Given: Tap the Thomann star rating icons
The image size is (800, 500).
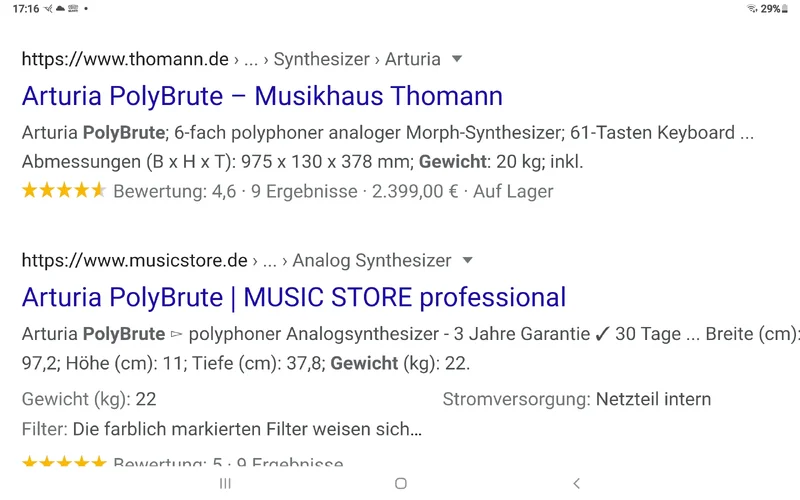Looking at the screenshot, I should tap(63, 191).
